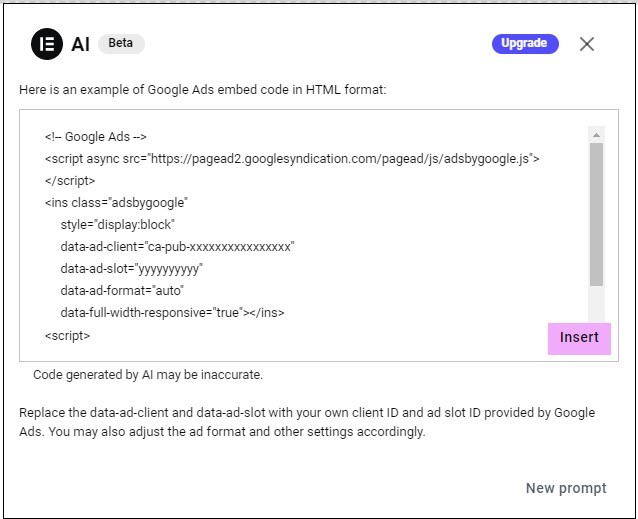Click the style display:block line
The height and width of the screenshot is (519, 638).
(118, 225)
